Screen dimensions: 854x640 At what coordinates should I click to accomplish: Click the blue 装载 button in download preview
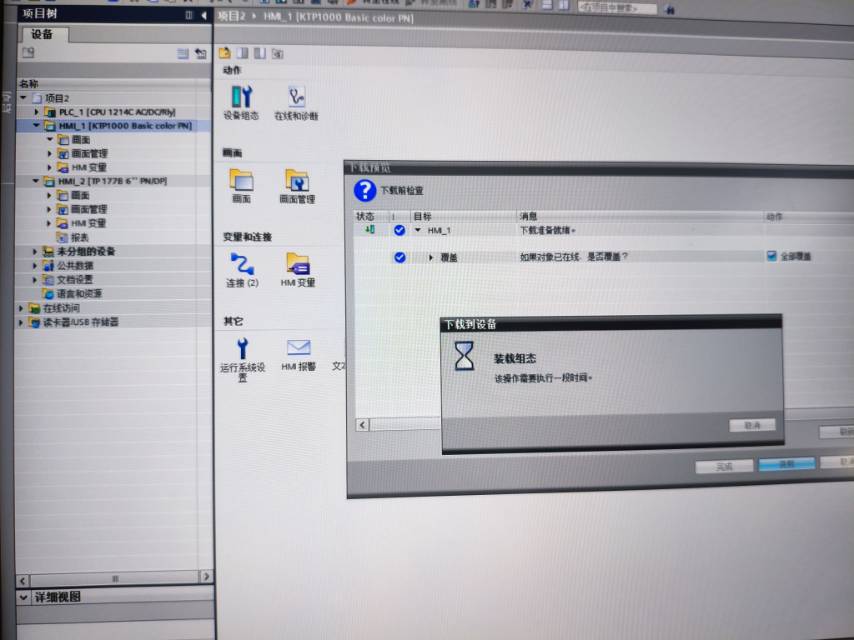(786, 464)
